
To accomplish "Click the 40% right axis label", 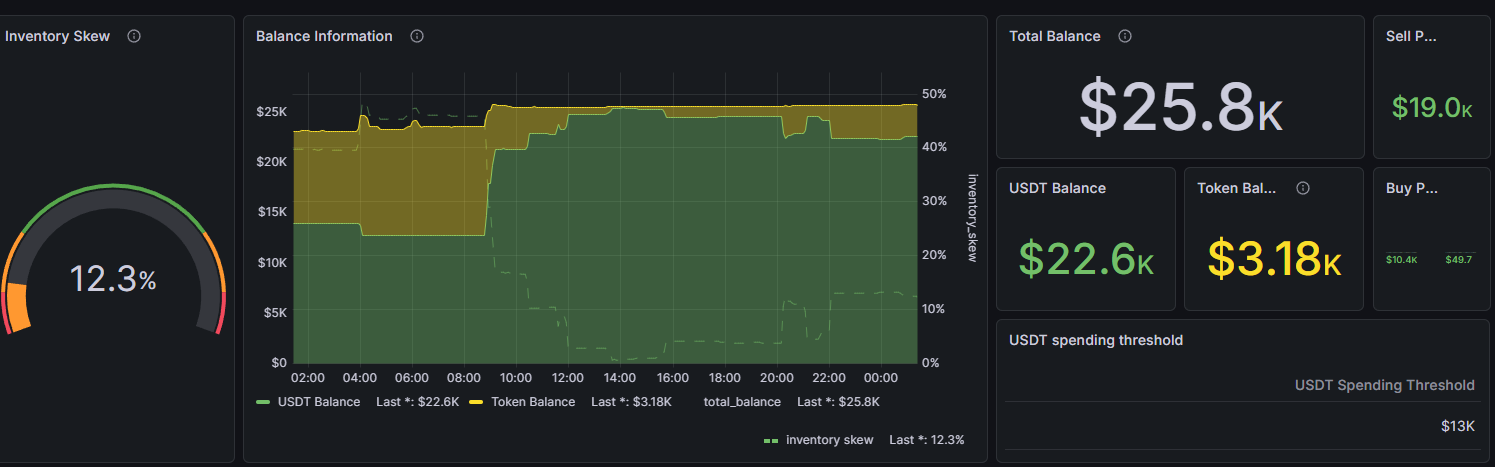I will coord(934,147).
